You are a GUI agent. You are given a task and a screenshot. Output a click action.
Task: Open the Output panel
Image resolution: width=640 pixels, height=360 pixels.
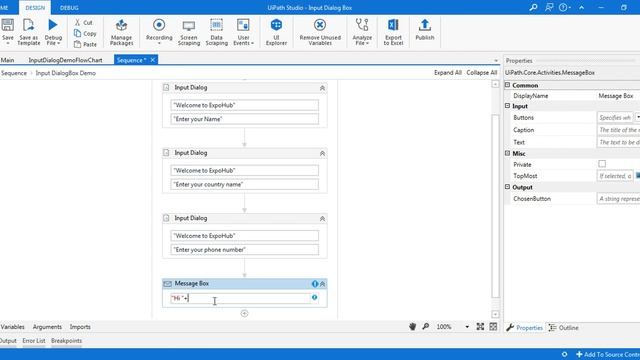click(8, 341)
